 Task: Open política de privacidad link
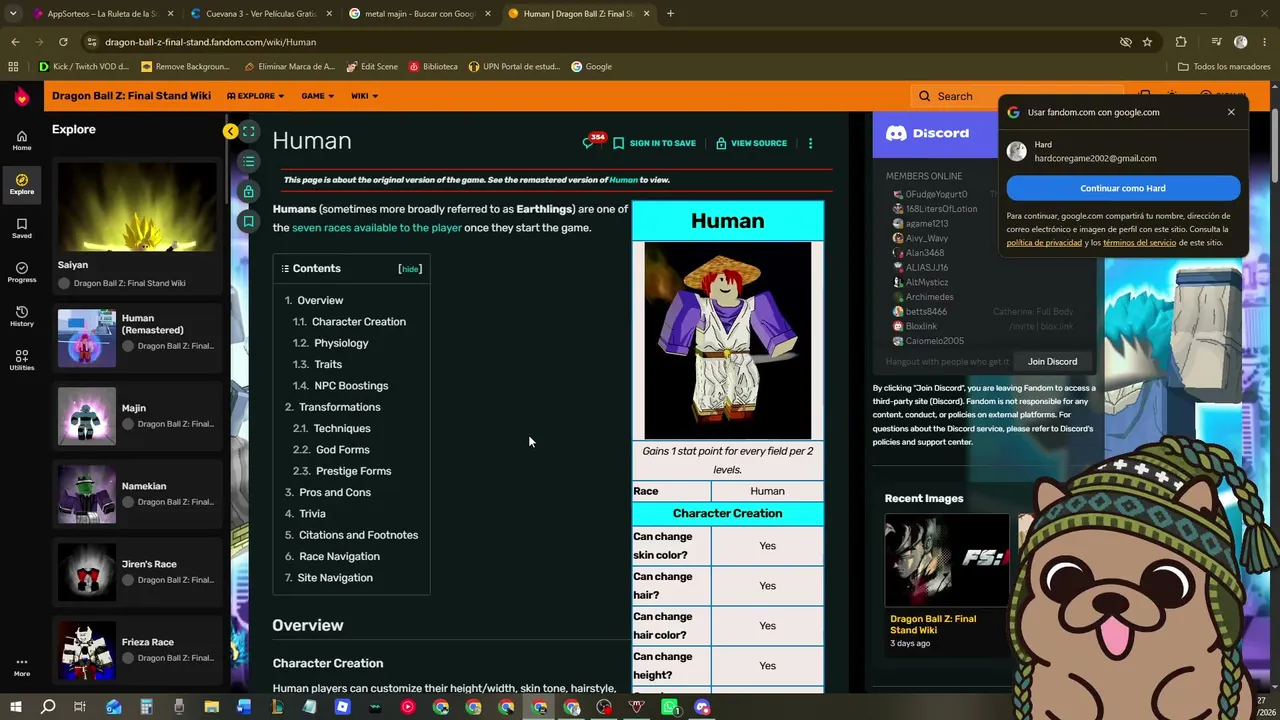[1044, 243]
